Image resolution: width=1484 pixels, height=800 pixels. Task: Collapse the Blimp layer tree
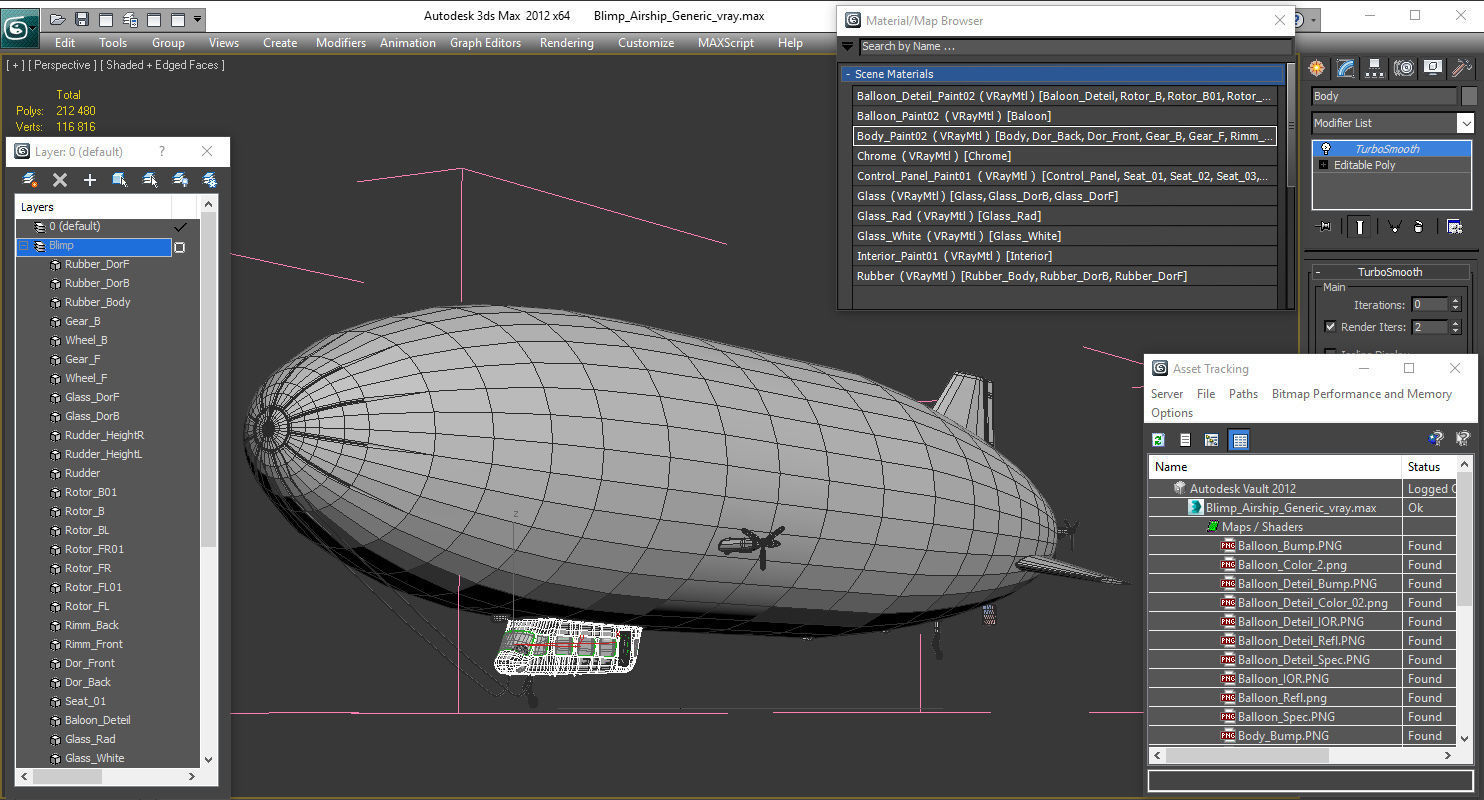pos(24,246)
